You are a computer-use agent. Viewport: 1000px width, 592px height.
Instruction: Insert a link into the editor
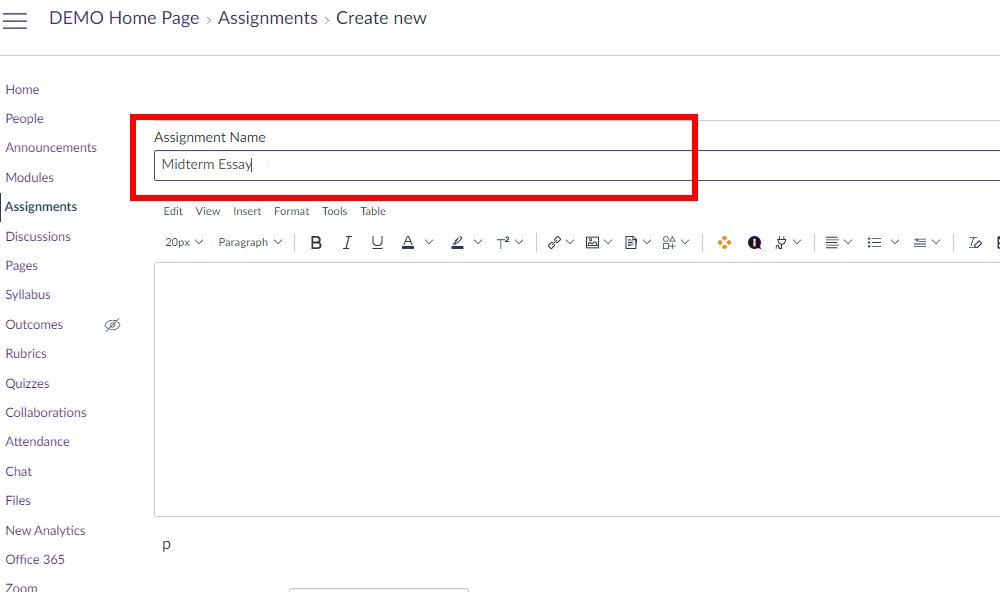554,242
